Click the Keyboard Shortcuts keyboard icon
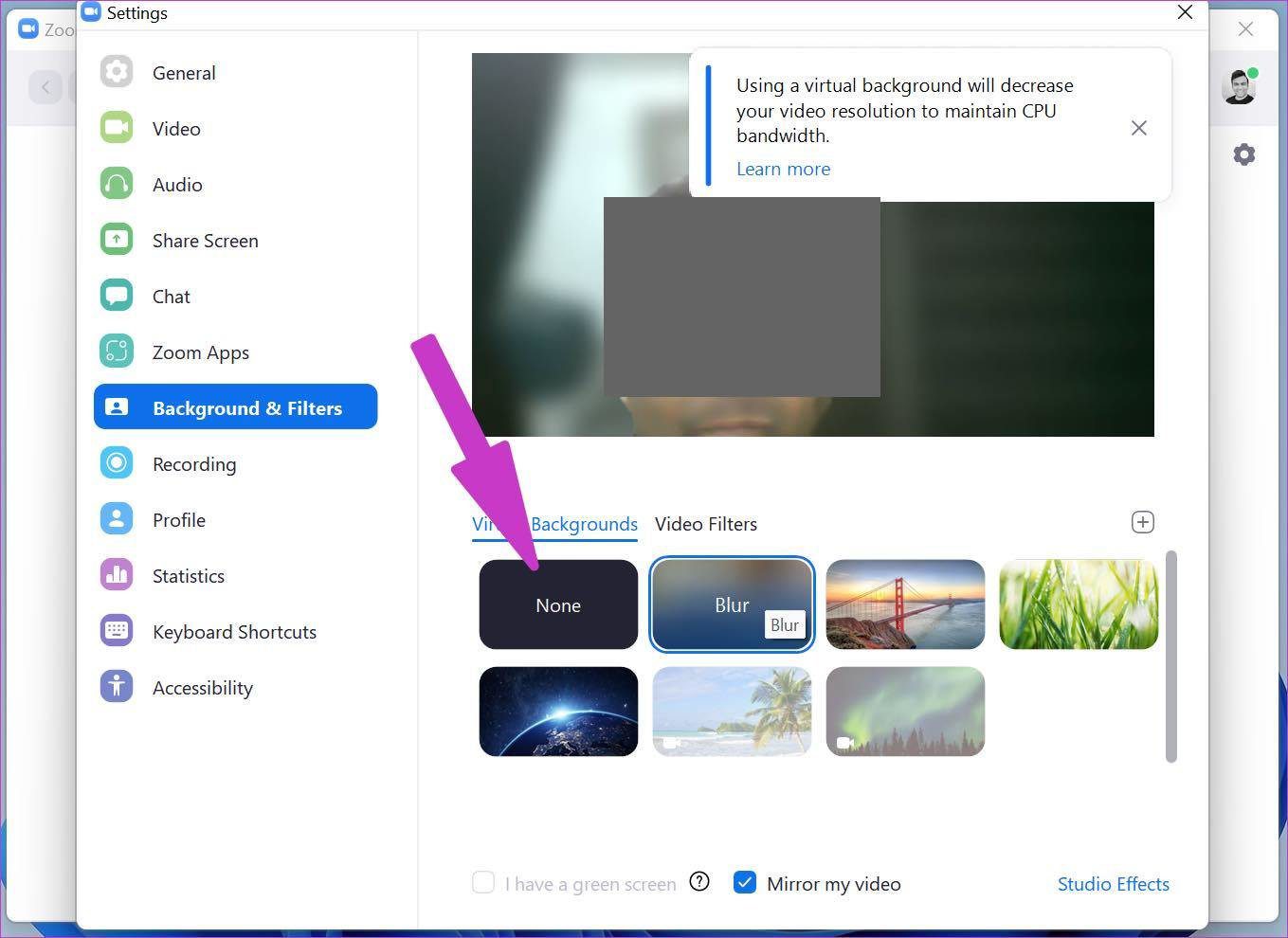1288x938 pixels. [x=117, y=631]
